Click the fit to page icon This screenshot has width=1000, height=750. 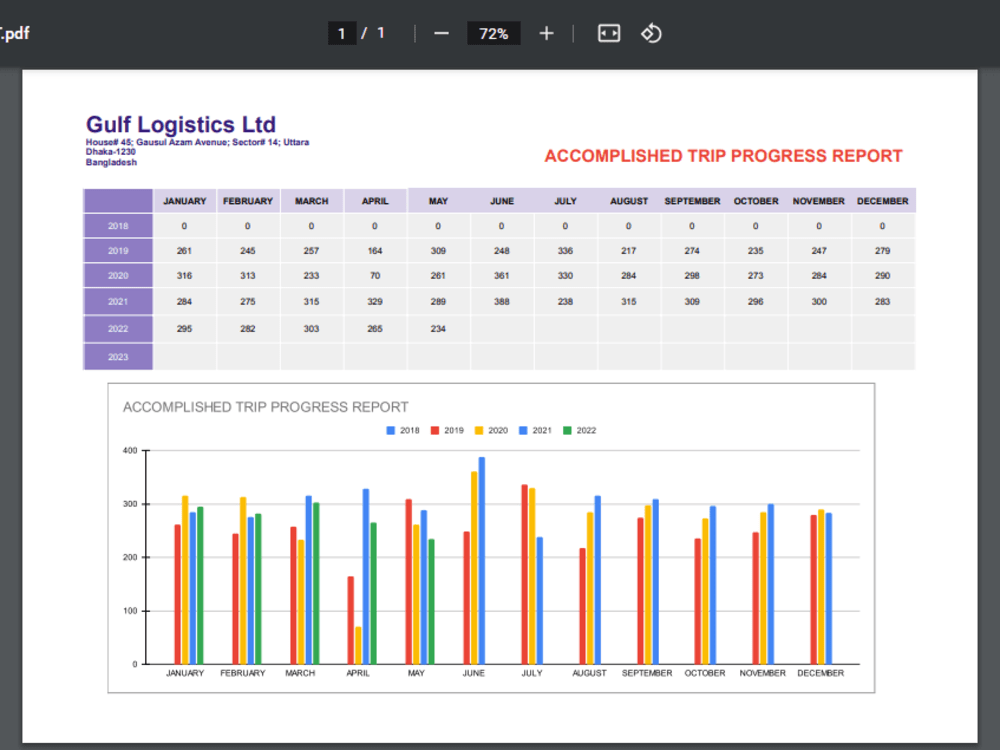(608, 33)
